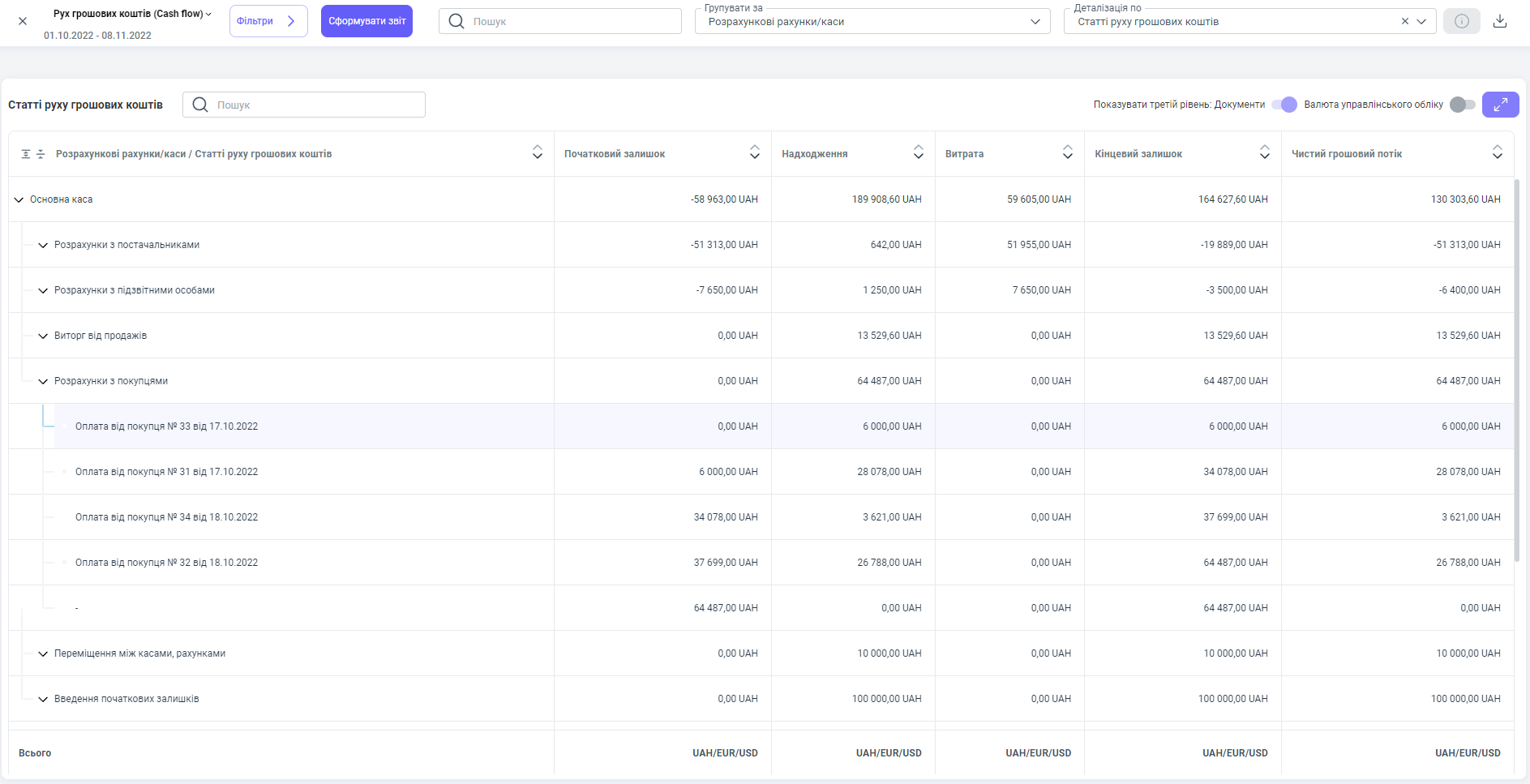Clear the Деталізація по selection
Screen dimensions: 1530x784
(x=1404, y=22)
